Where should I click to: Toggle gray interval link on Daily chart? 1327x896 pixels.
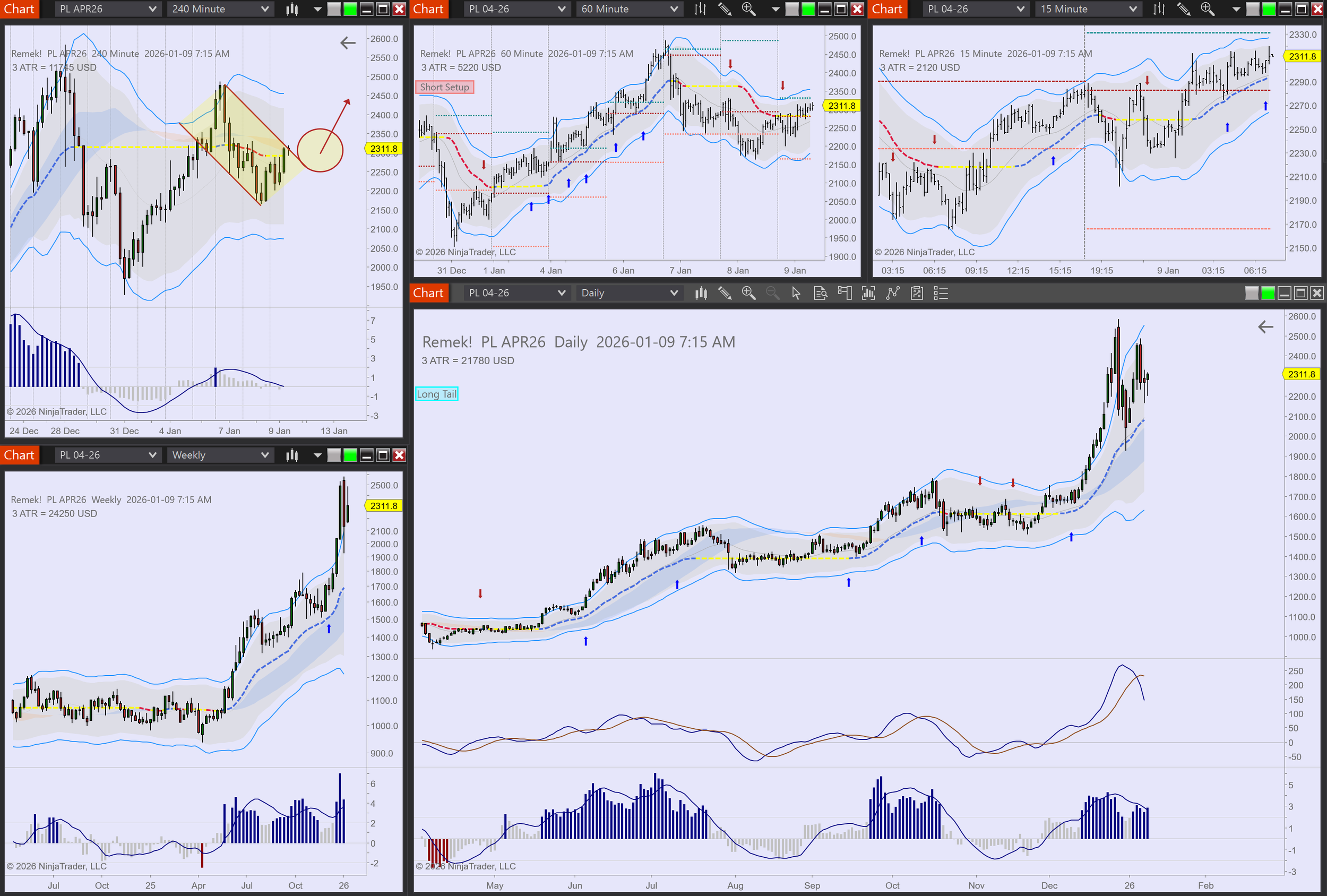pyautogui.click(x=1251, y=293)
